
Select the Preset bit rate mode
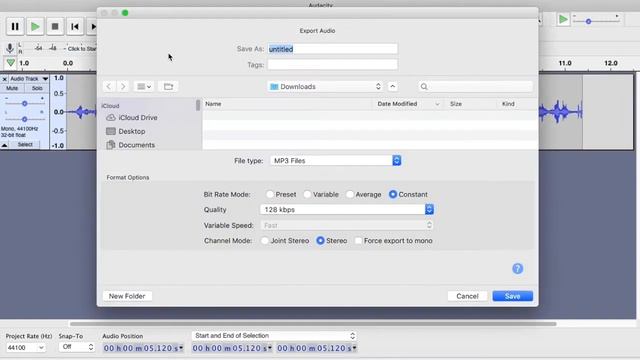click(270, 195)
